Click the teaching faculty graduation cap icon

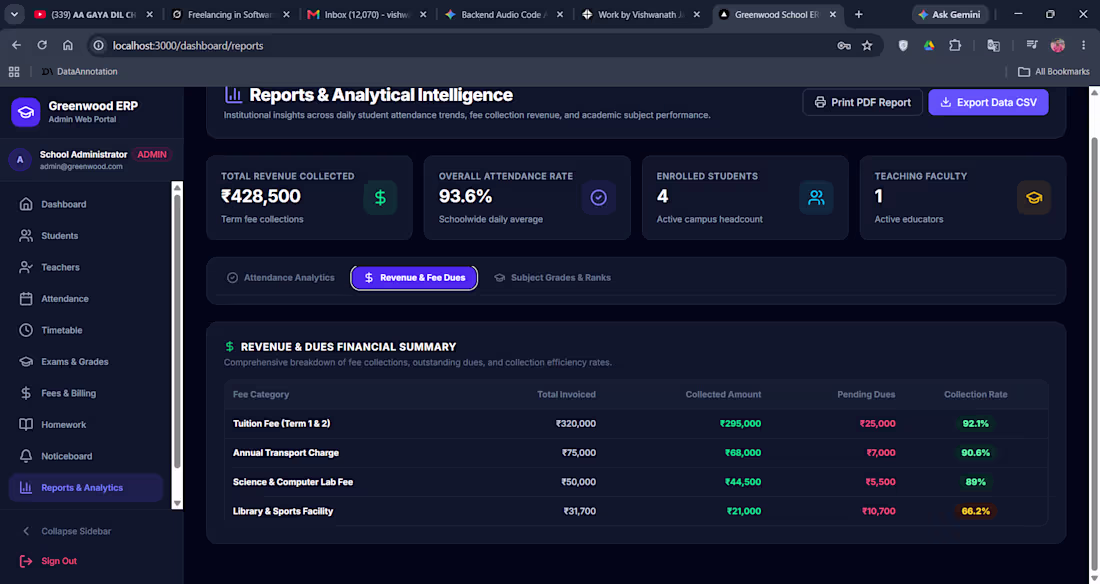[x=1034, y=198]
